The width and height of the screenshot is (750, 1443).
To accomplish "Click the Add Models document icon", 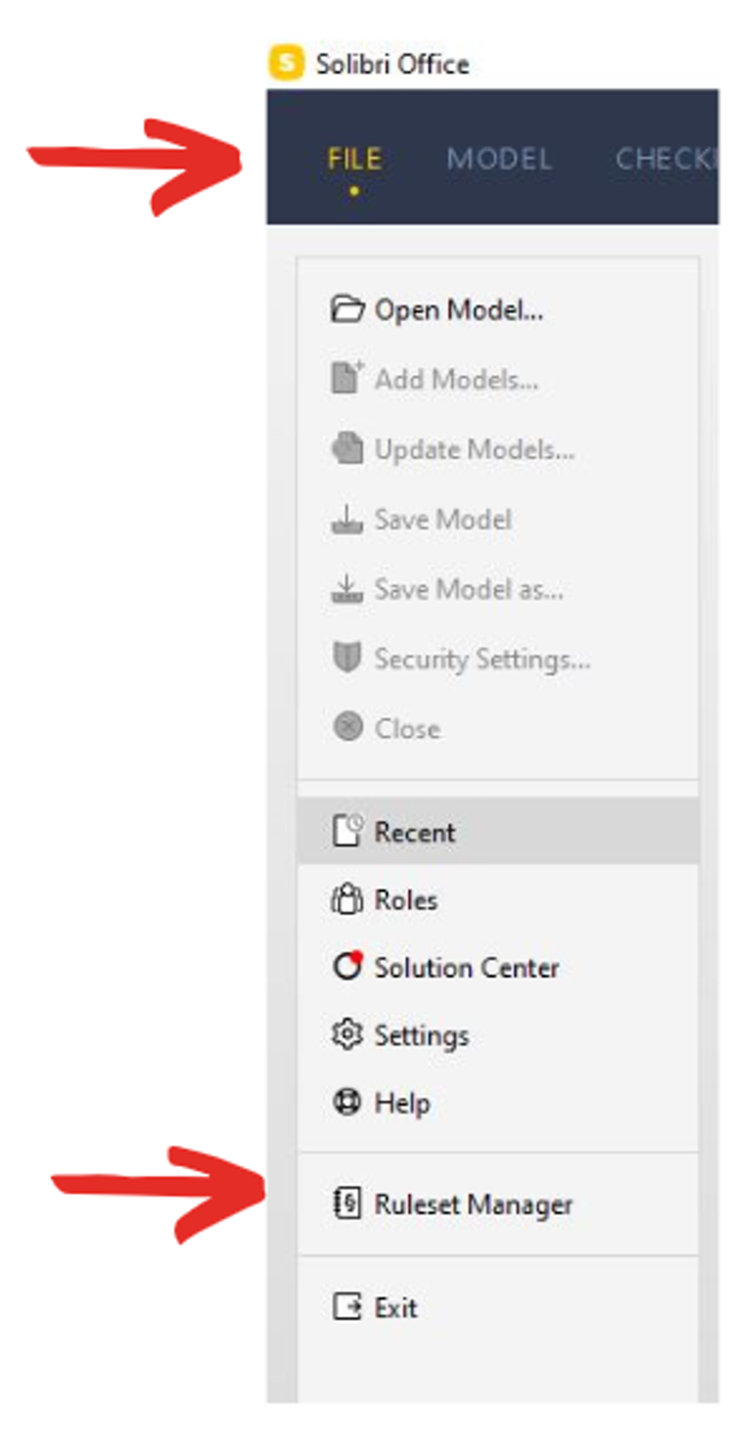I will tap(347, 378).
